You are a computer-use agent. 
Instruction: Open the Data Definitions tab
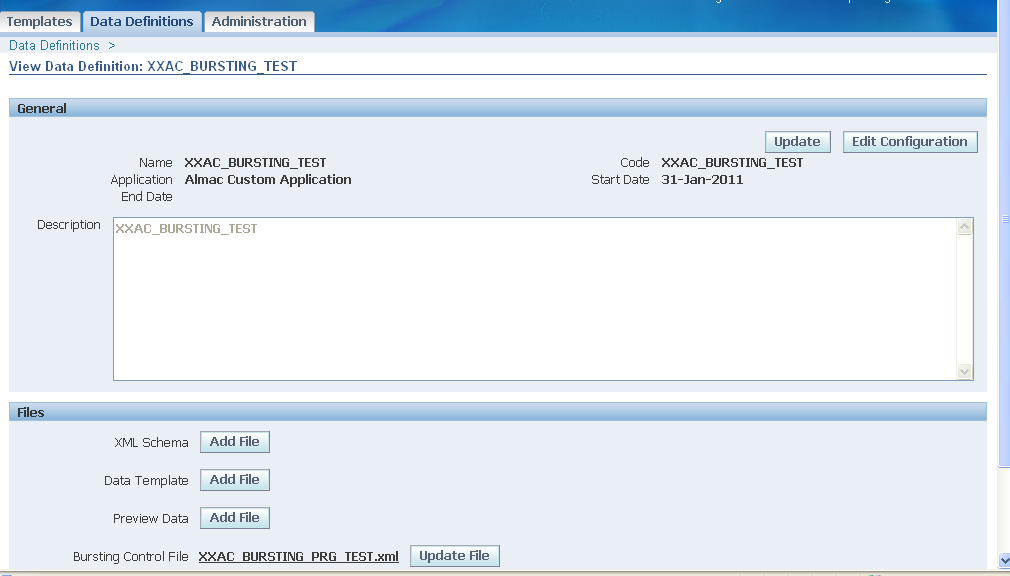pos(142,21)
